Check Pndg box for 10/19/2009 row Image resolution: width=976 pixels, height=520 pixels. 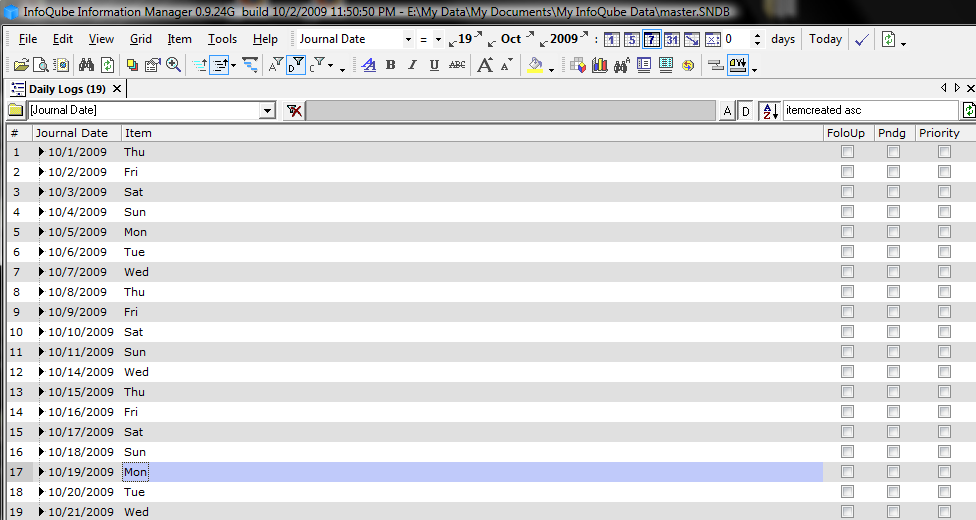893,471
